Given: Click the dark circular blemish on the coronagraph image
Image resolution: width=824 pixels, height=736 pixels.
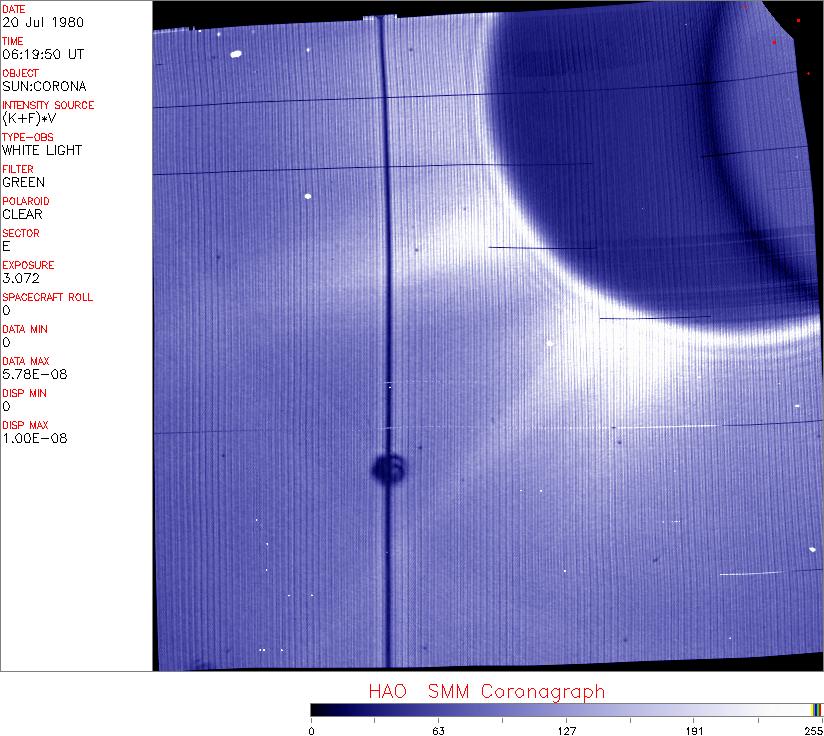Looking at the screenshot, I should (x=387, y=467).
